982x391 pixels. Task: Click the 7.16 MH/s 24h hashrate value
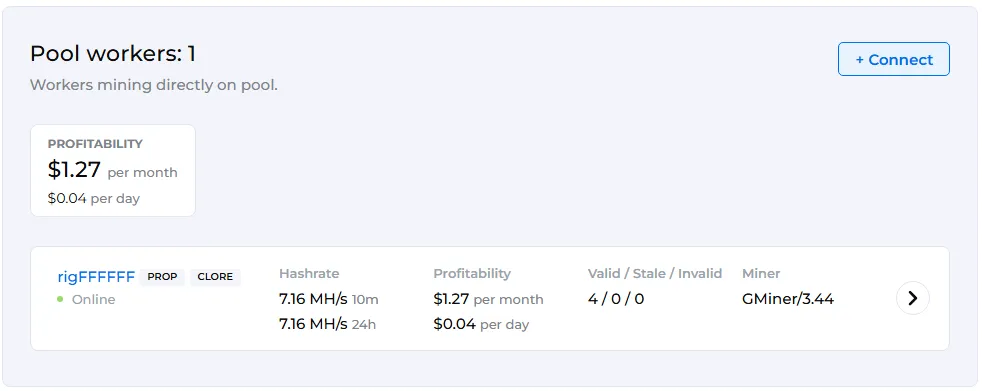(x=328, y=324)
